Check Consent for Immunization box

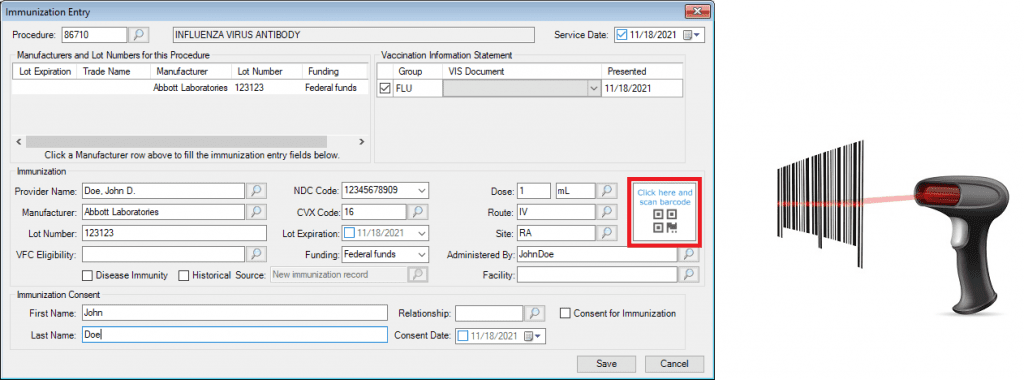click(566, 313)
